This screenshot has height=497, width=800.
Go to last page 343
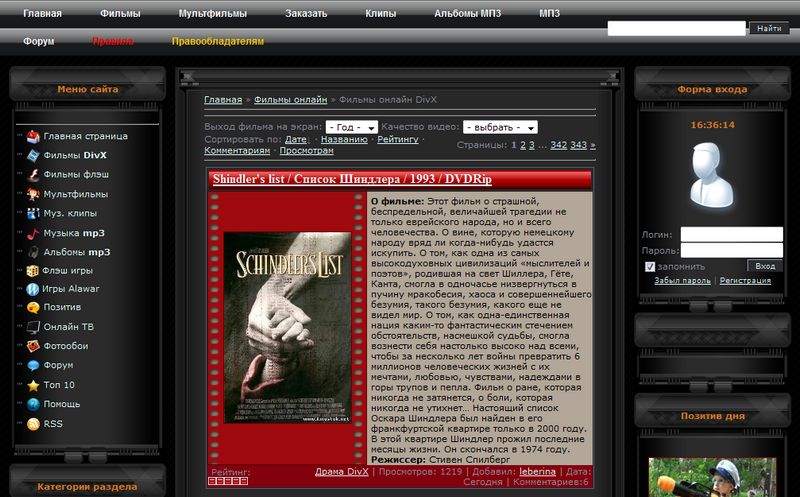578,145
